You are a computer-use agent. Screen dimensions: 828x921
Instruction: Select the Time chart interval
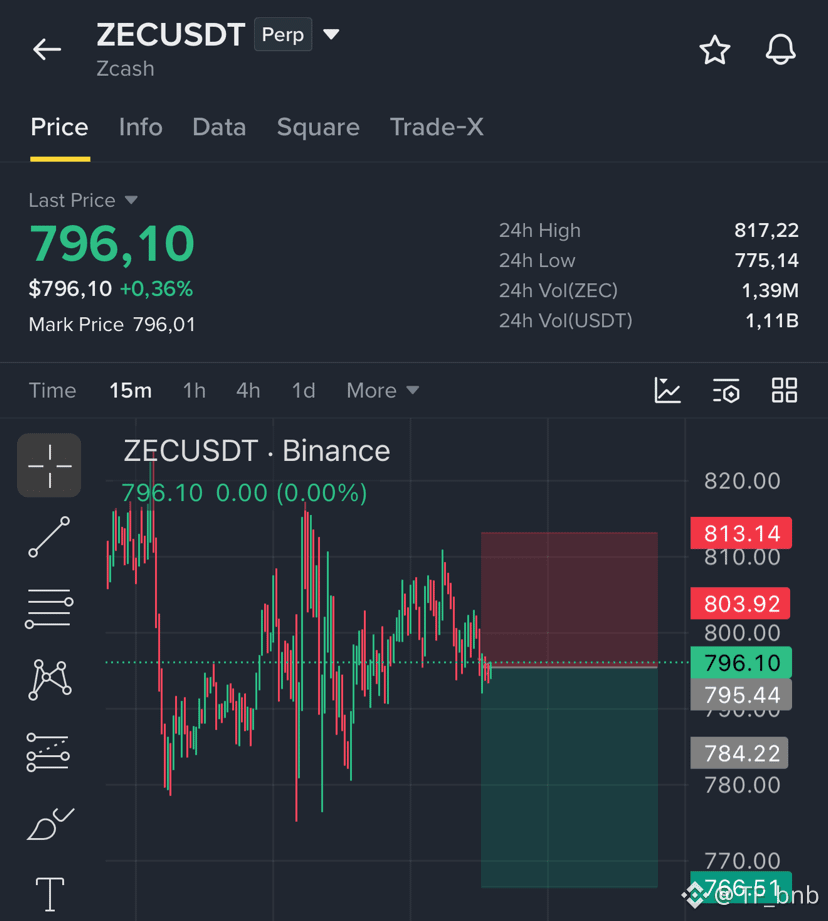coord(52,391)
